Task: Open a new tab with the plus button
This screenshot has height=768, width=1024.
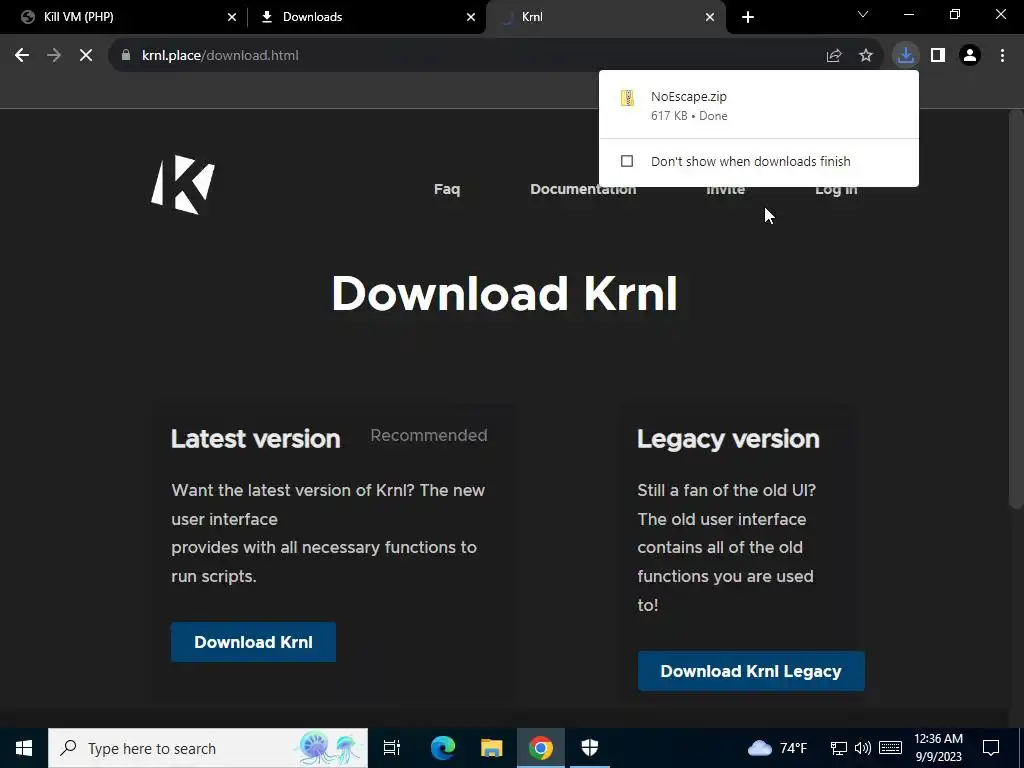Action: click(748, 17)
